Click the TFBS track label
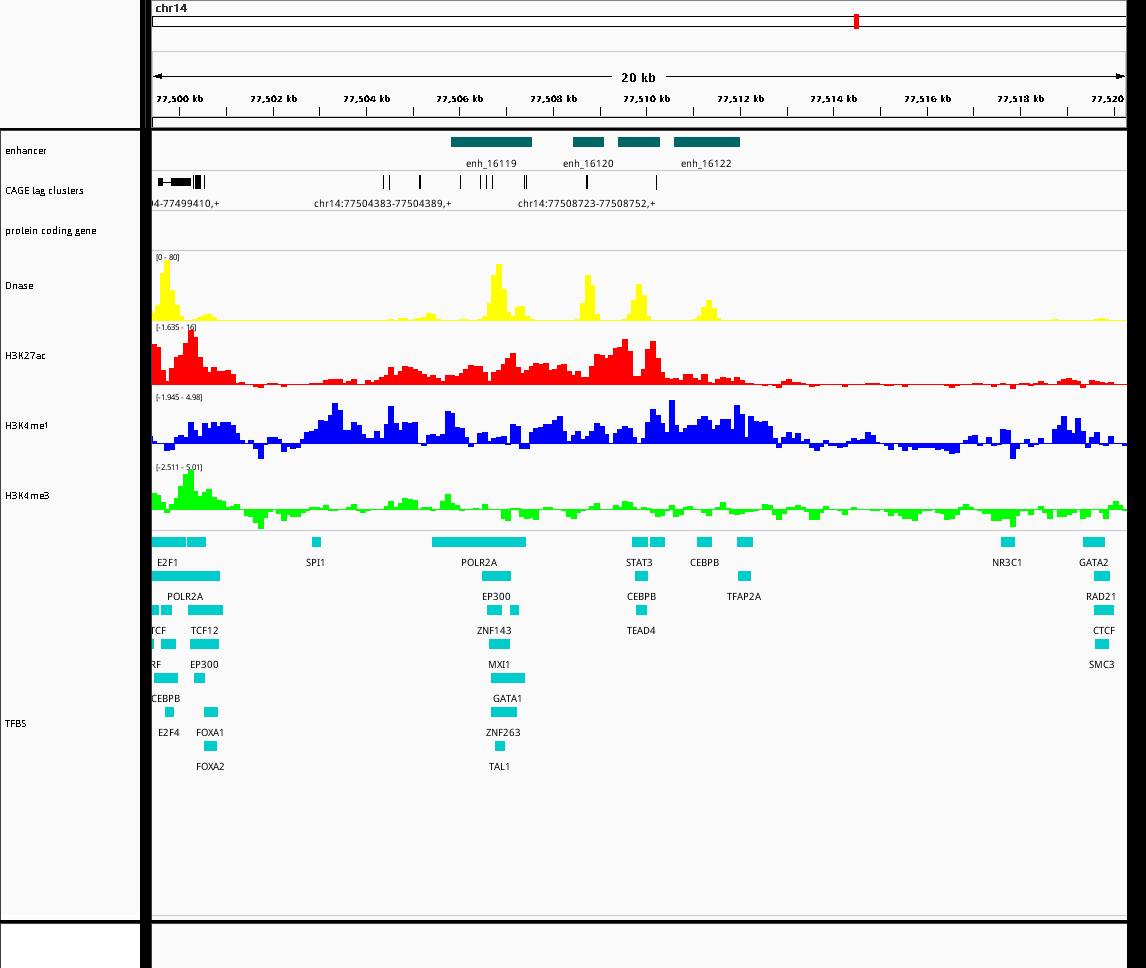 click(16, 723)
